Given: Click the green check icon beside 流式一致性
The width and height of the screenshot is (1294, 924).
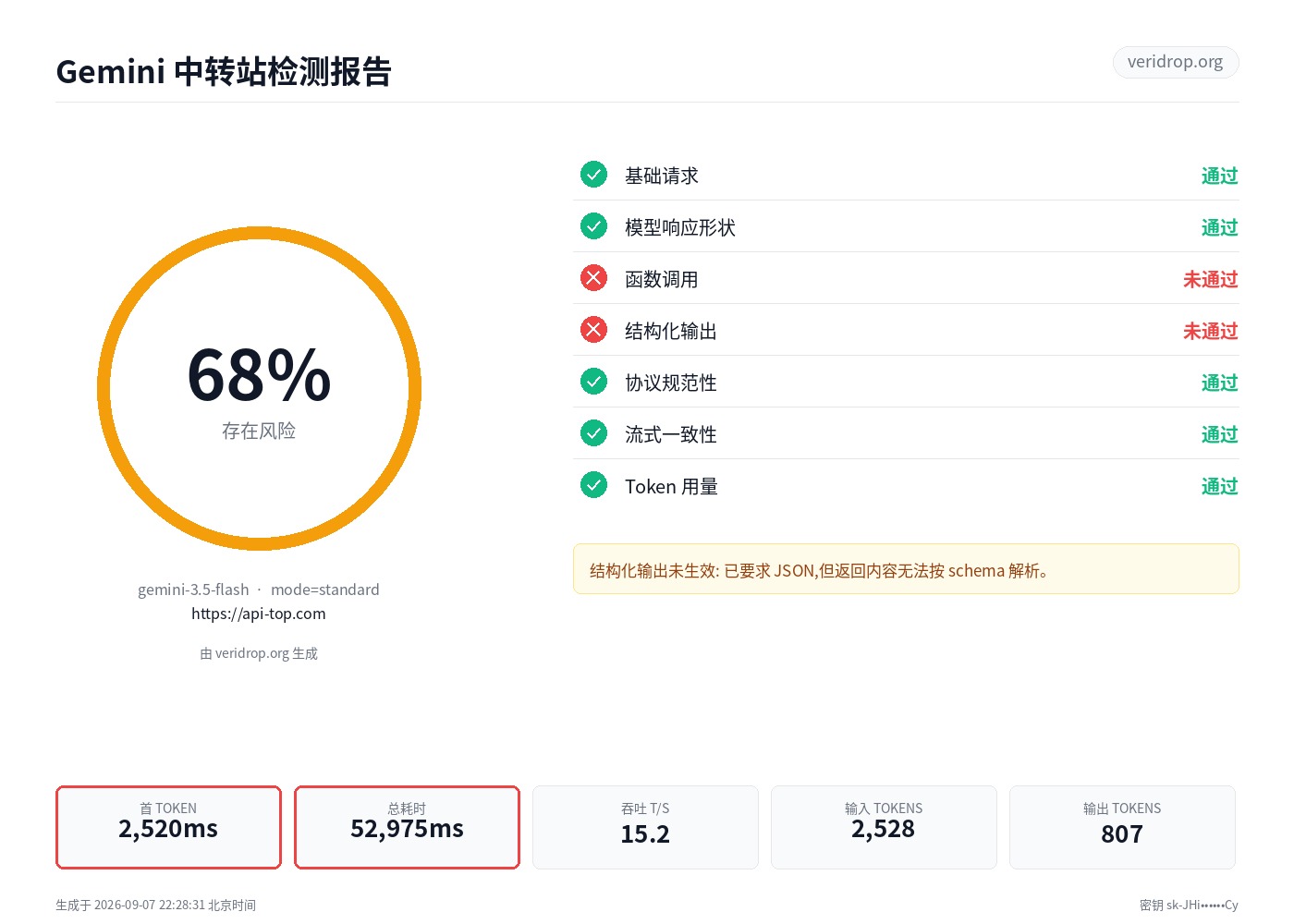Looking at the screenshot, I should click(593, 432).
